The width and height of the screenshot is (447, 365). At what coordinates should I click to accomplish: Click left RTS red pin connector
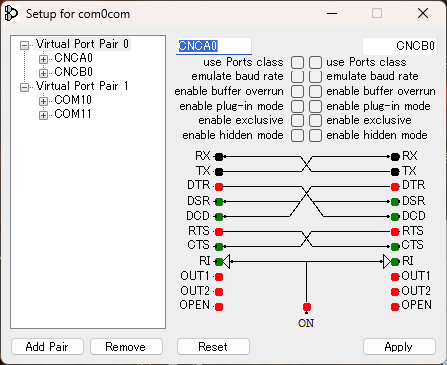pos(219,231)
